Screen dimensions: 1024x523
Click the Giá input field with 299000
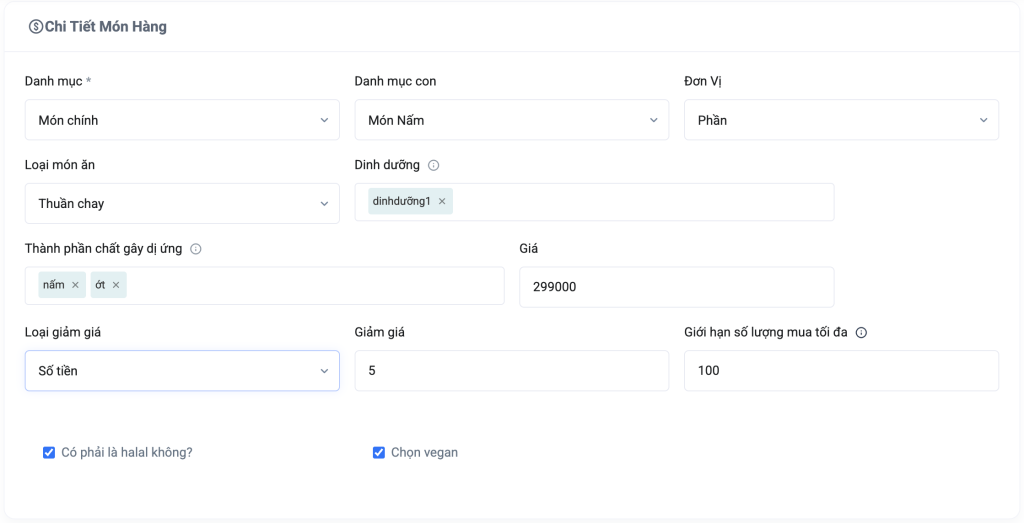click(676, 287)
